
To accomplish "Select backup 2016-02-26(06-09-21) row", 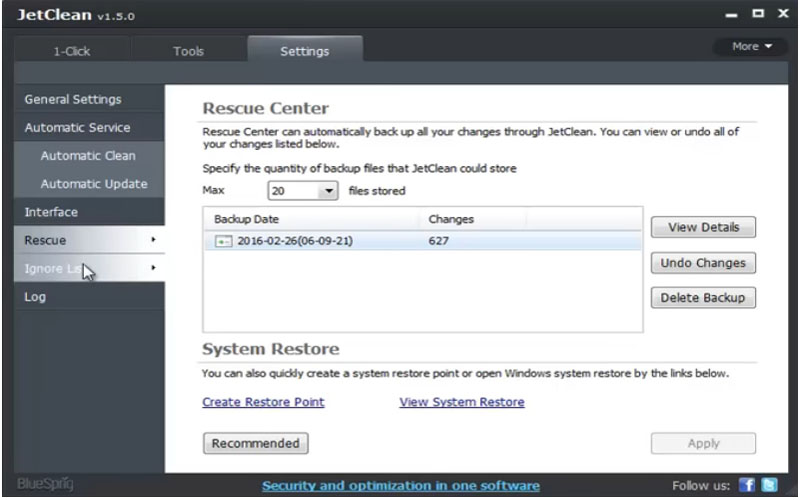I will coord(423,241).
